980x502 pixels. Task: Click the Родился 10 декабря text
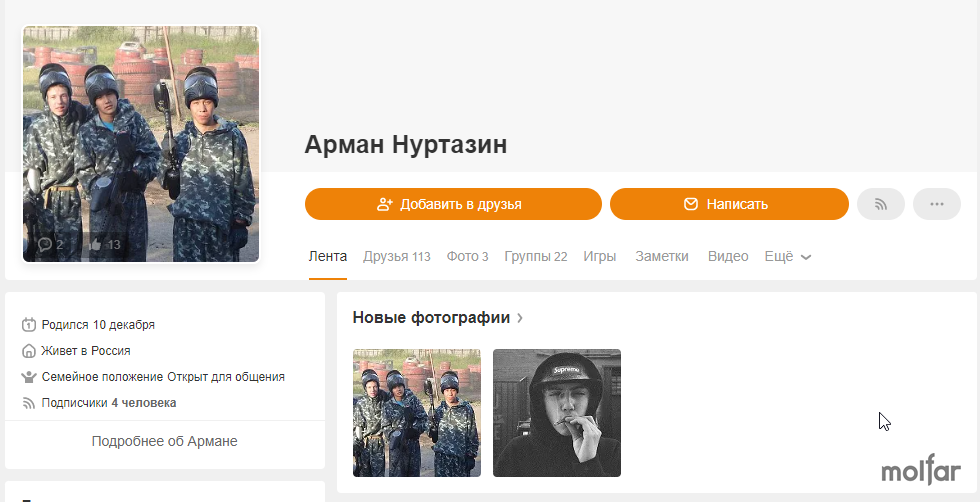(98, 324)
